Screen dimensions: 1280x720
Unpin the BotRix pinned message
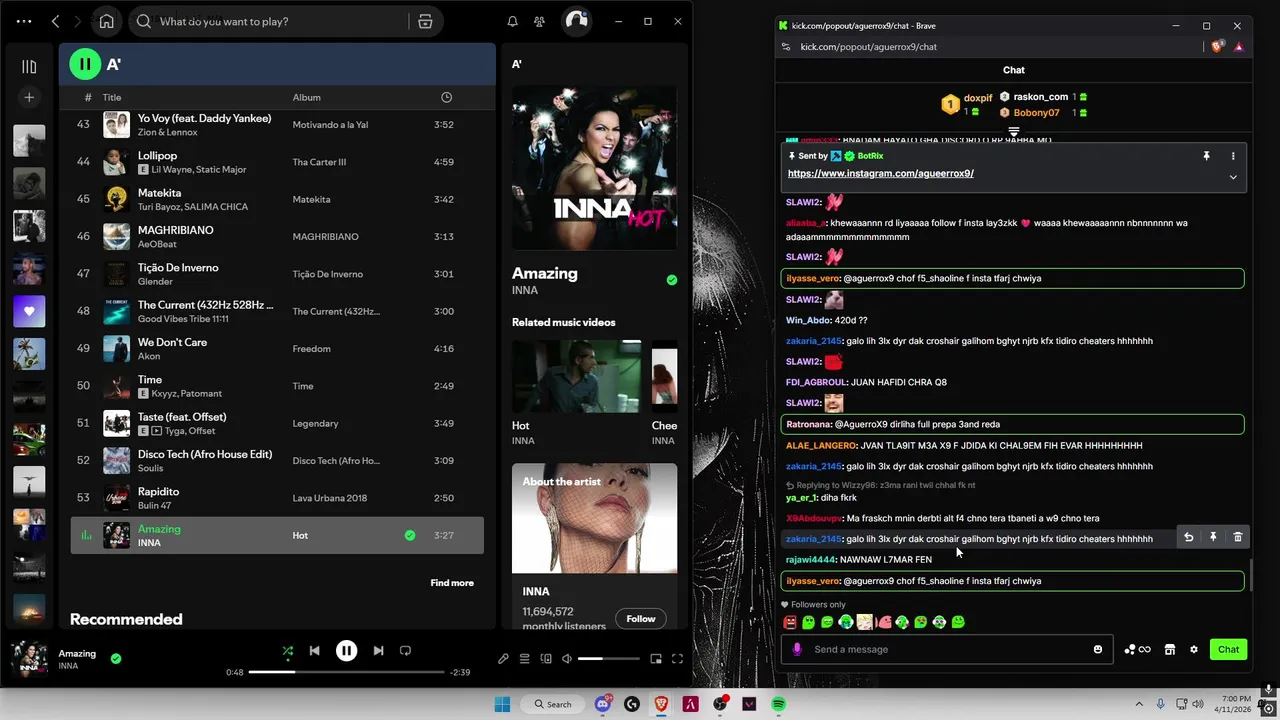point(1206,156)
